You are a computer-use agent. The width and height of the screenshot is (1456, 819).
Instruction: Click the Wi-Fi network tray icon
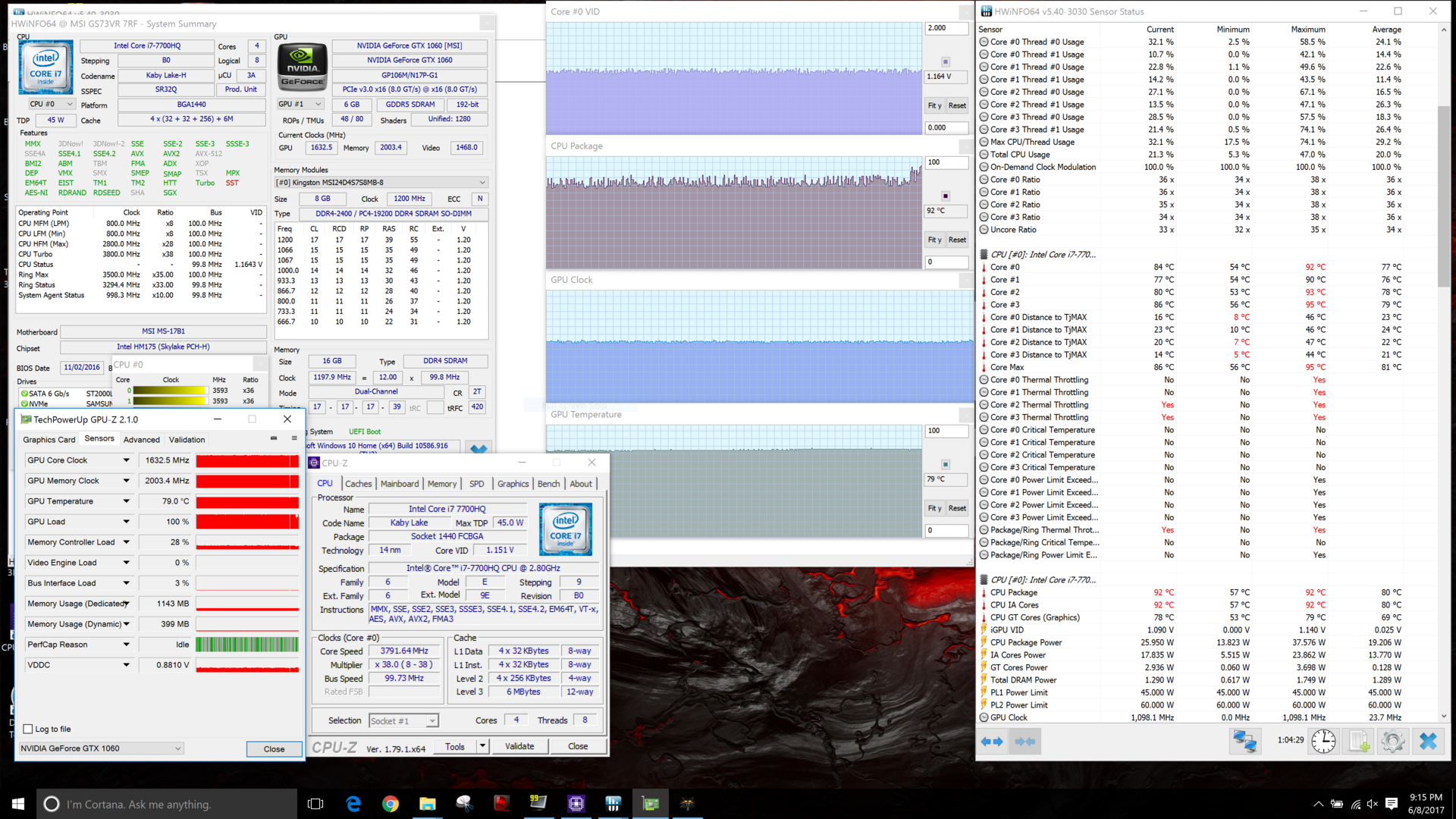click(x=1355, y=804)
